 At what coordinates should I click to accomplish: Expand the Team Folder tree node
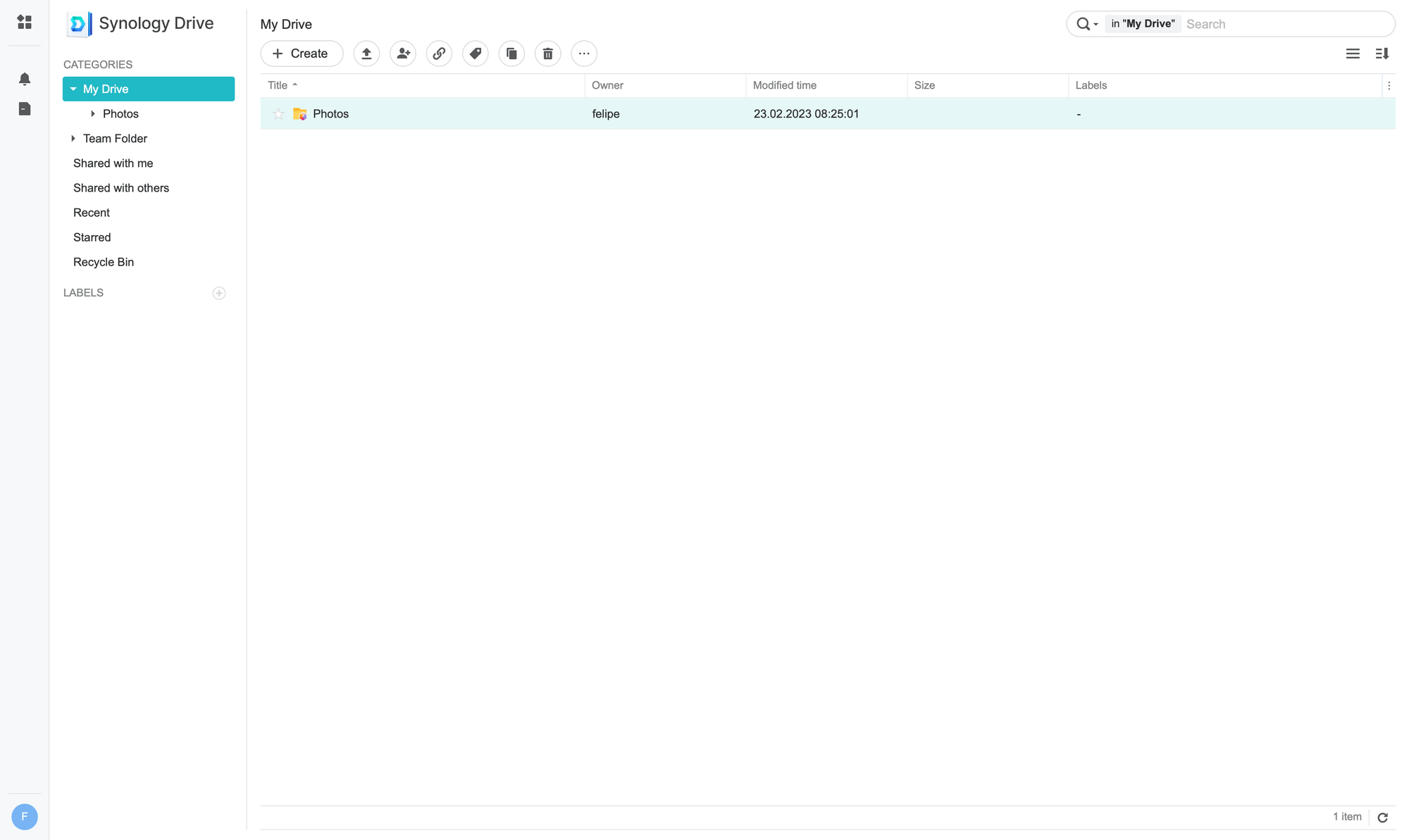pos(73,139)
